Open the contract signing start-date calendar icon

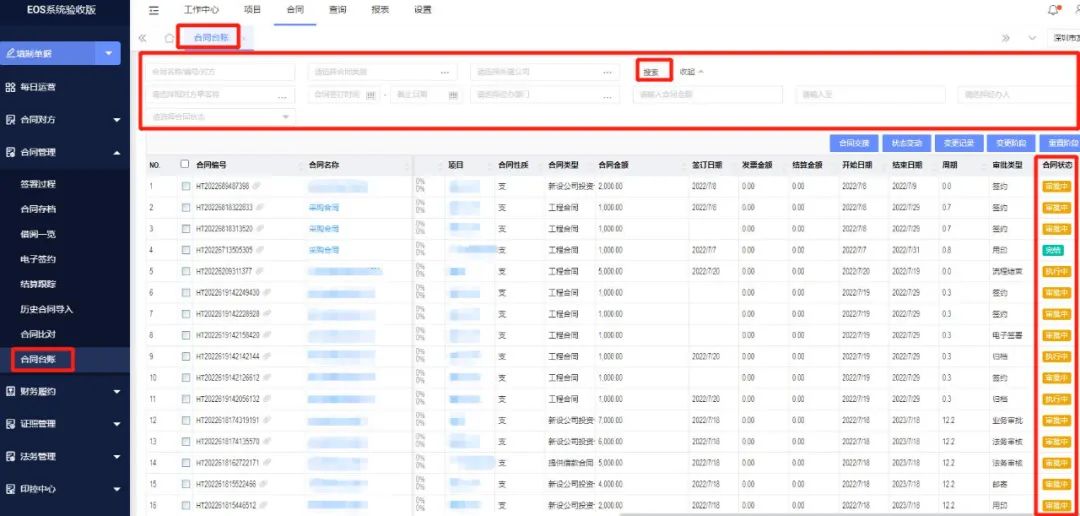(x=371, y=95)
